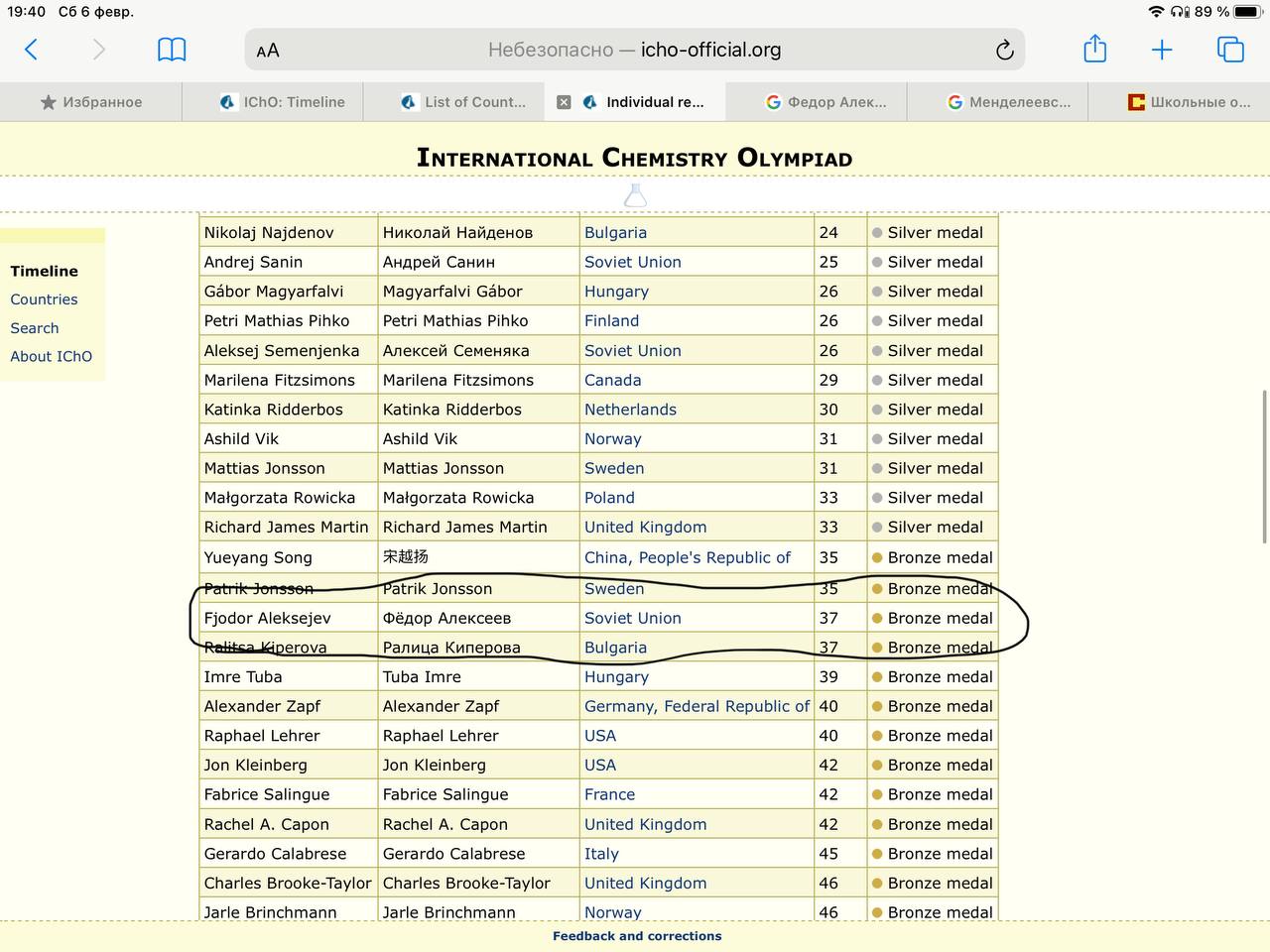Tap the icho-official.org address bar

coord(635,50)
